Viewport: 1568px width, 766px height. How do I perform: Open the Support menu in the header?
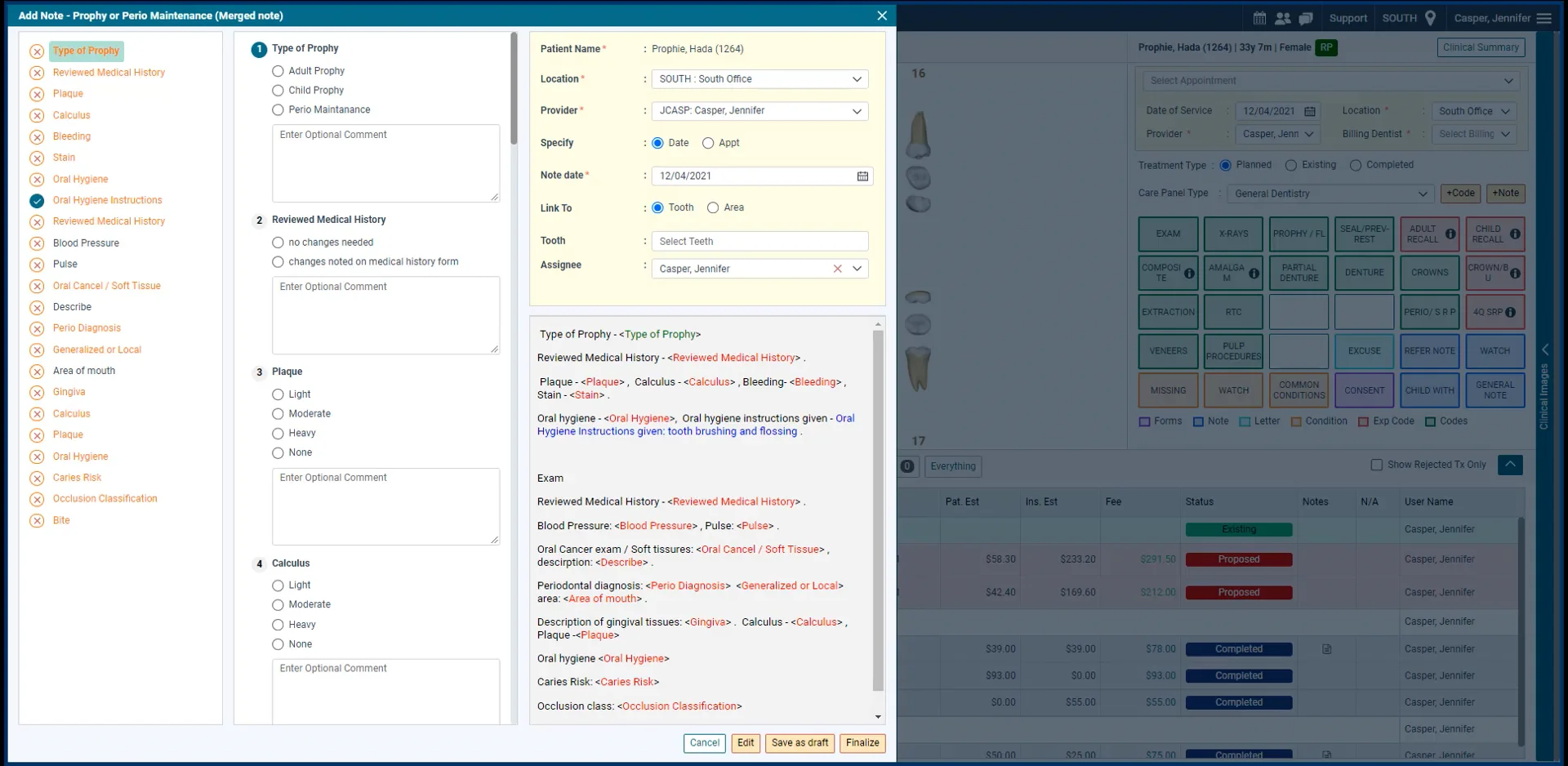click(x=1347, y=18)
